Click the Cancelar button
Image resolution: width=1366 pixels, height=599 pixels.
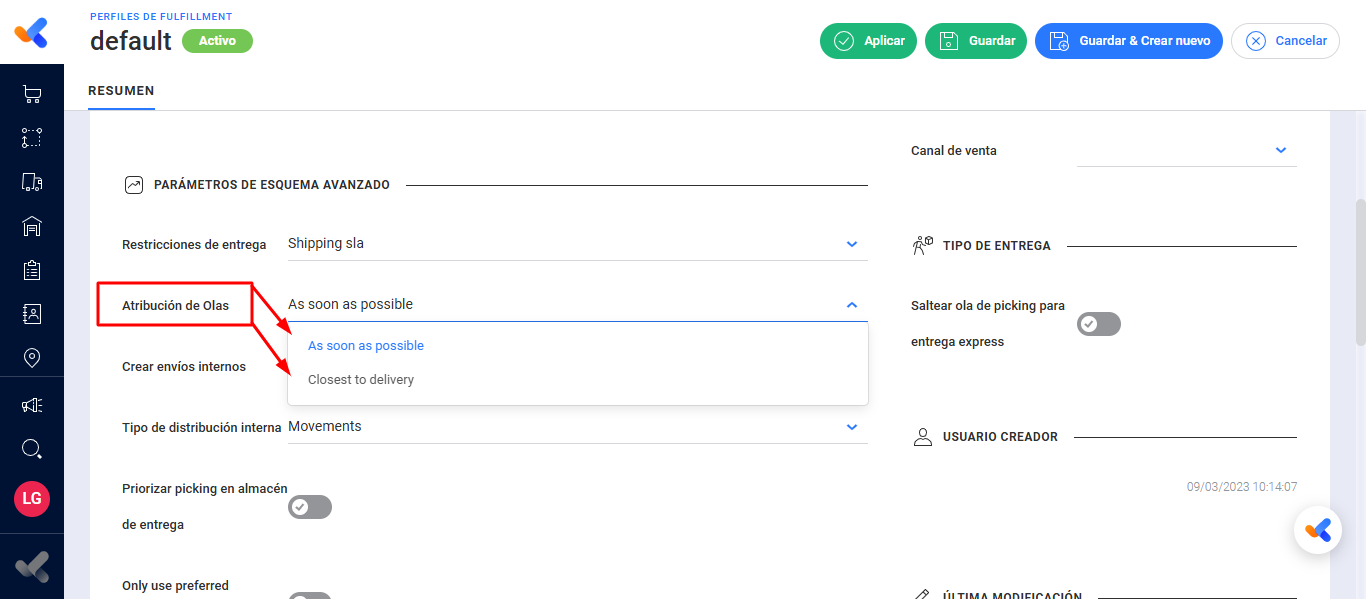(x=1285, y=41)
